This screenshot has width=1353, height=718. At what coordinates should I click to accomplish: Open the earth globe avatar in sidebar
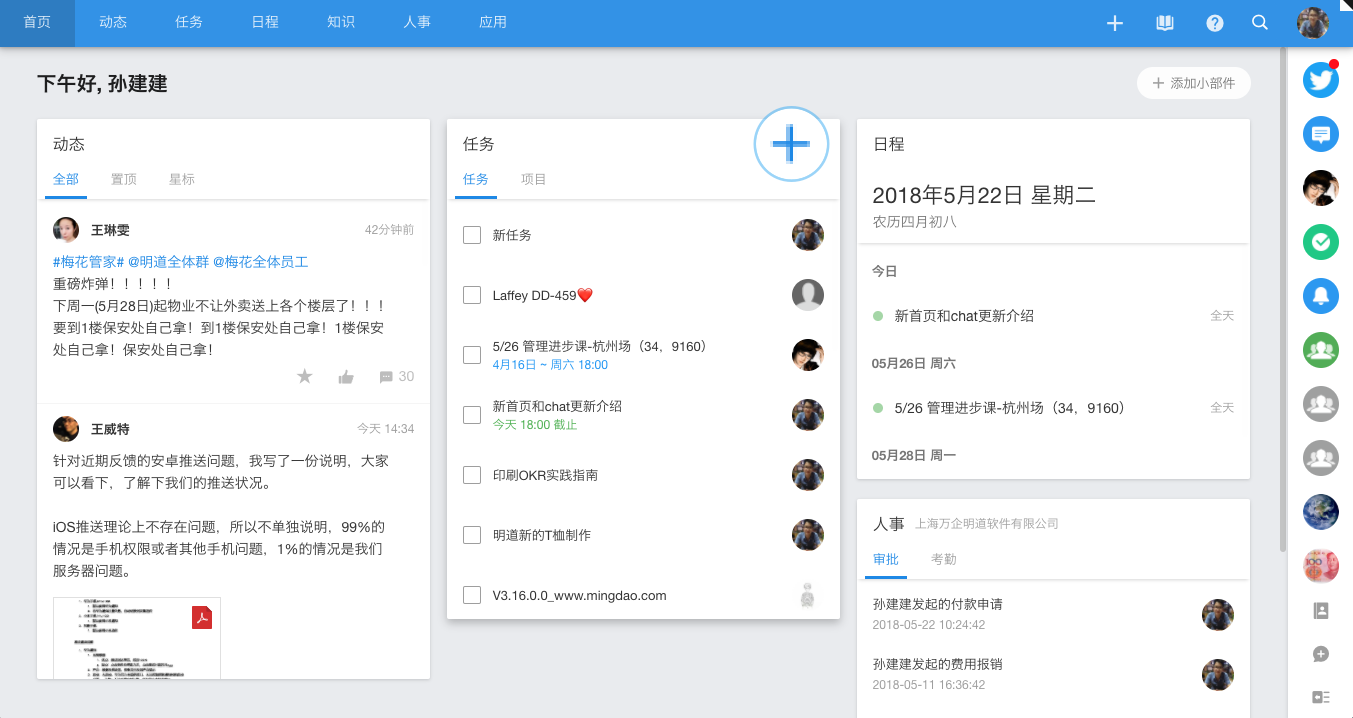pyautogui.click(x=1321, y=512)
